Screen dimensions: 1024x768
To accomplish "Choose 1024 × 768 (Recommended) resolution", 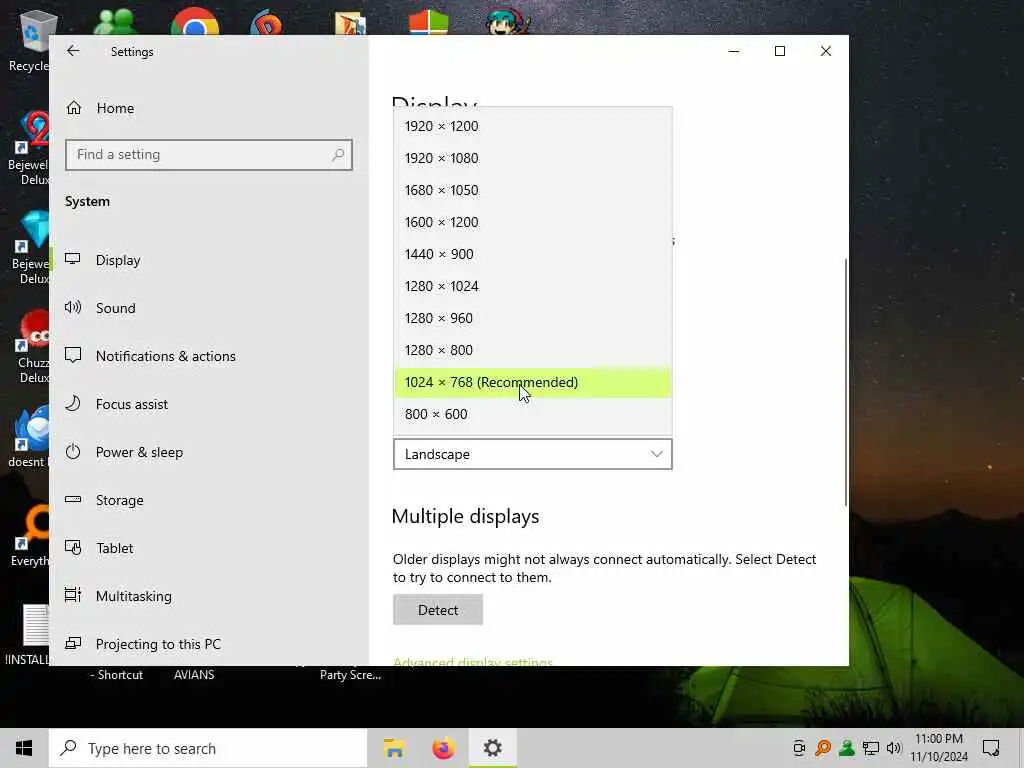I will point(532,382).
